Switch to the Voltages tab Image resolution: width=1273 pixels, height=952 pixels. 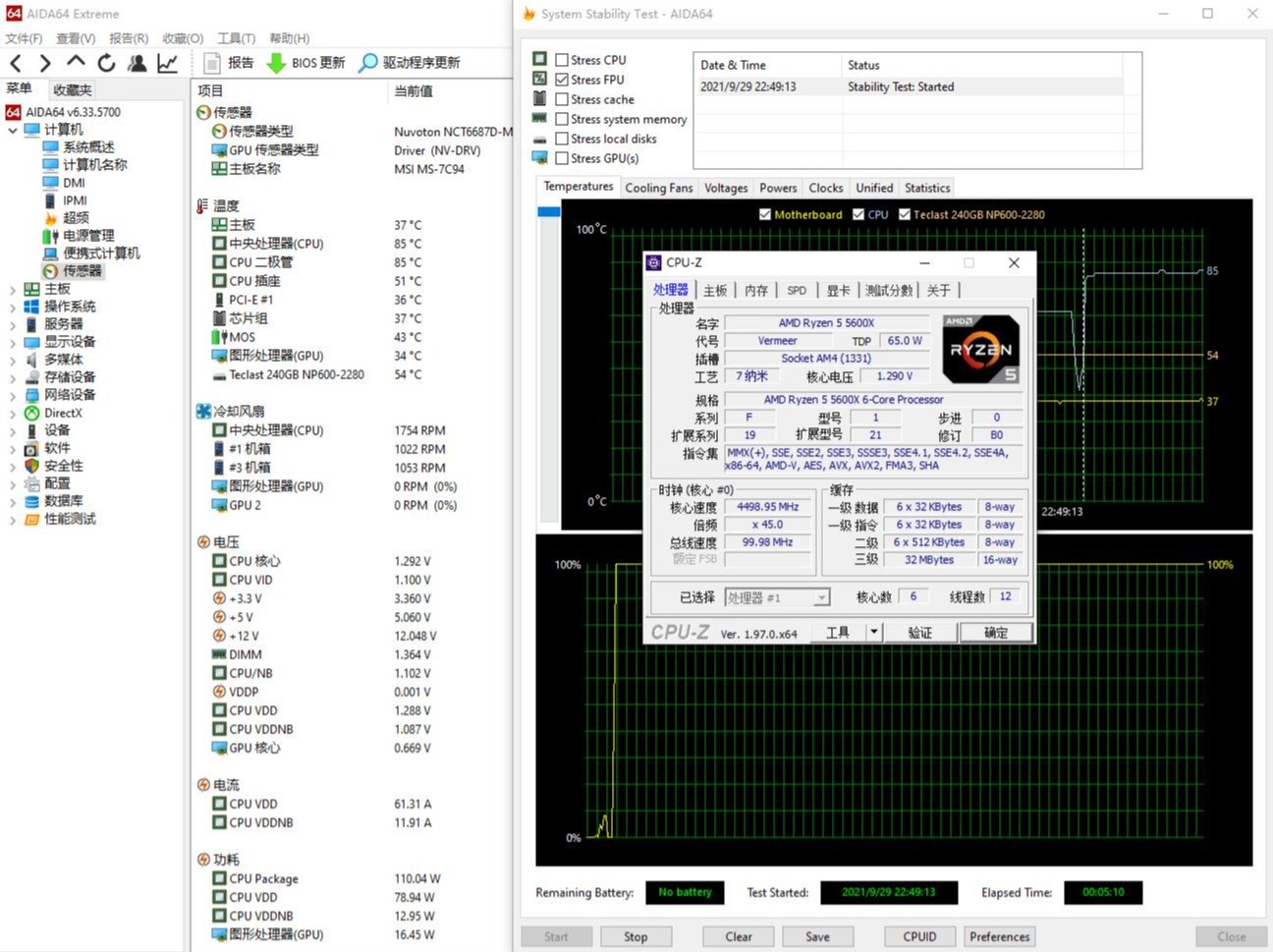pyautogui.click(x=726, y=188)
